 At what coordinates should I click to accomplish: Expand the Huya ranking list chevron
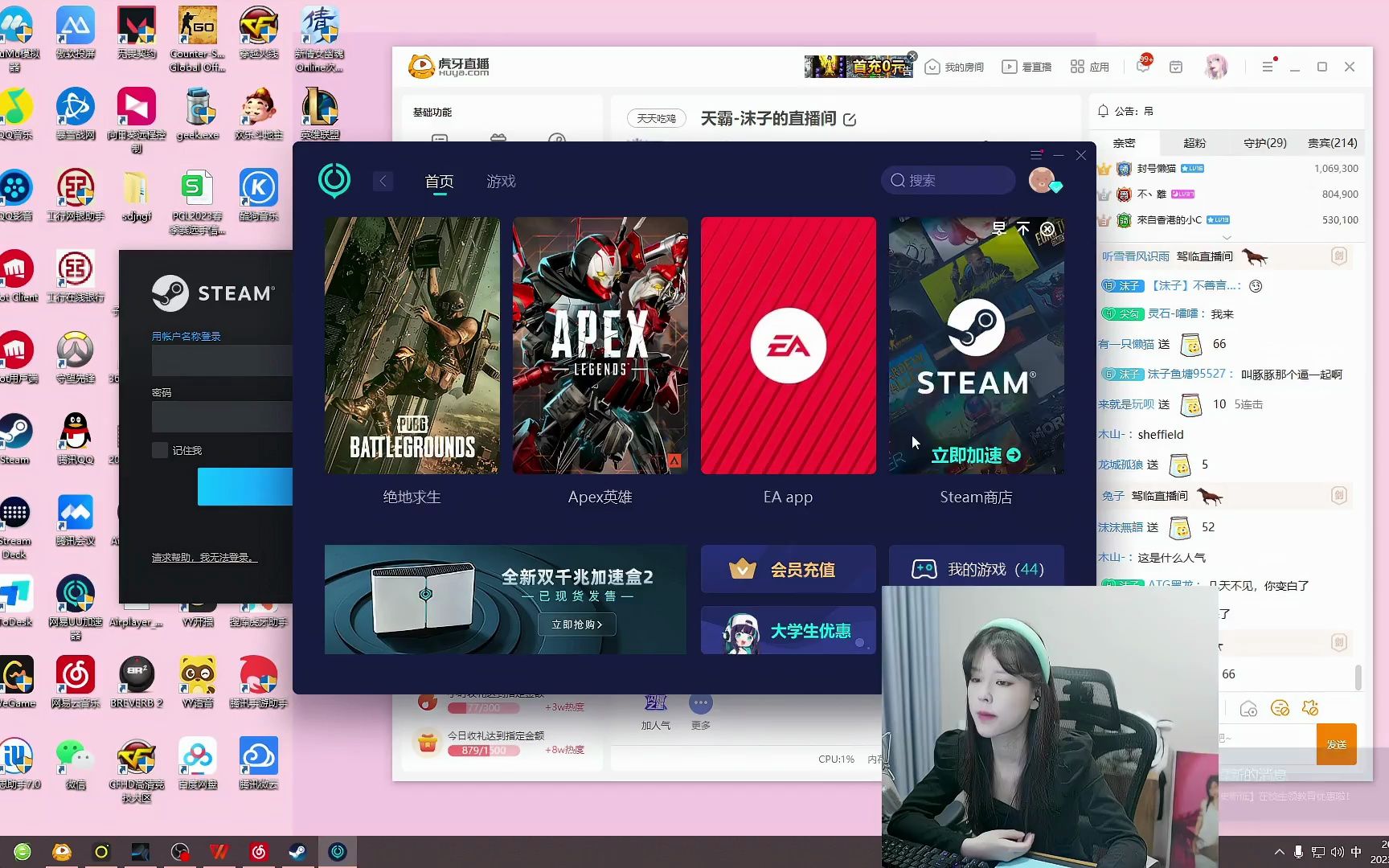pos(1227,237)
